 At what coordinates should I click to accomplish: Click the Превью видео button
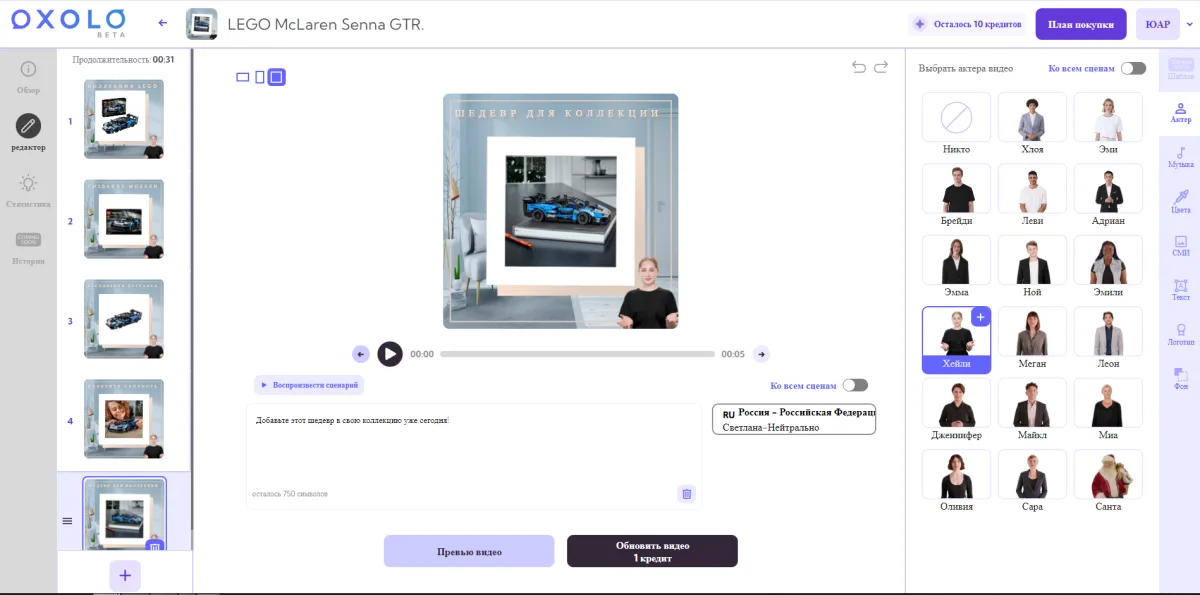tap(469, 551)
